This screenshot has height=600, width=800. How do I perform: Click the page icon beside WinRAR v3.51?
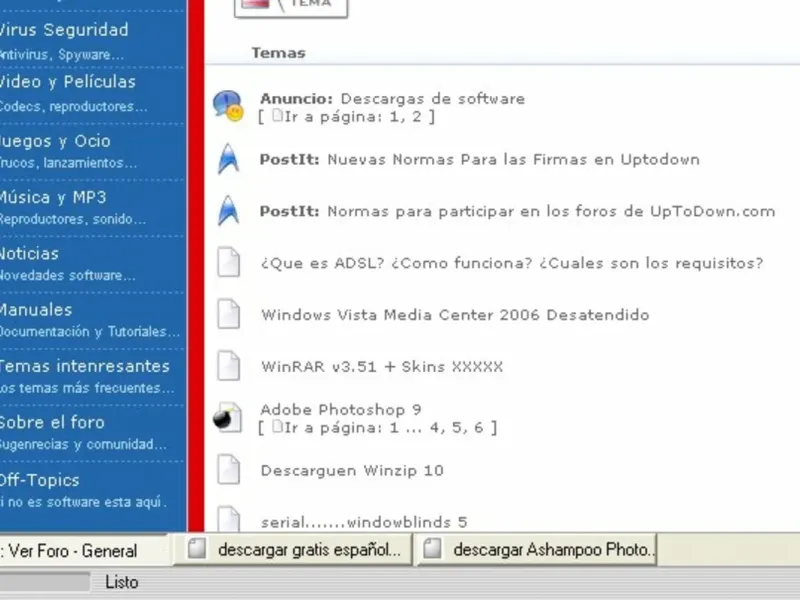click(229, 366)
